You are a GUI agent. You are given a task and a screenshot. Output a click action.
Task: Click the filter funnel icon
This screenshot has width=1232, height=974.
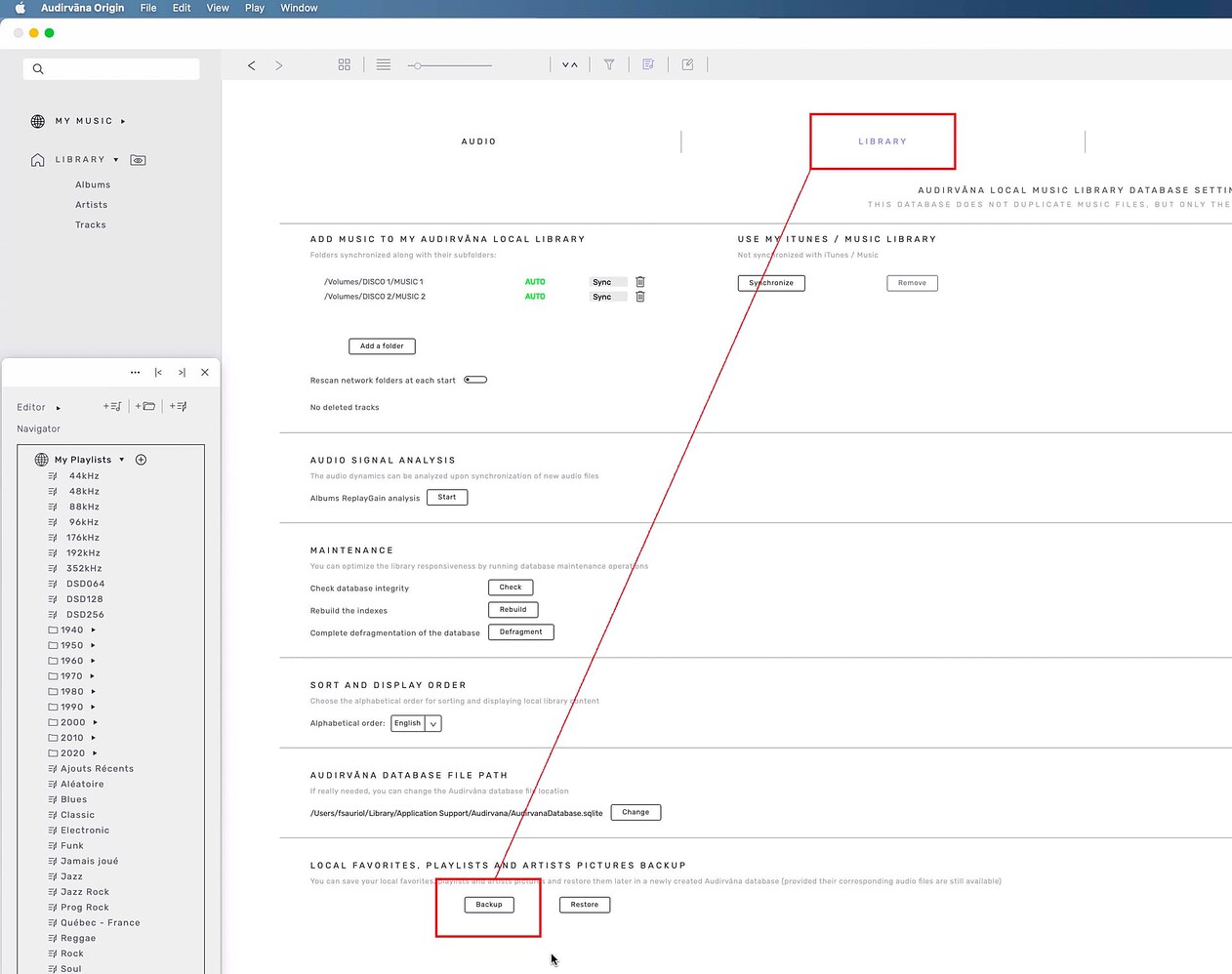pyautogui.click(x=609, y=64)
